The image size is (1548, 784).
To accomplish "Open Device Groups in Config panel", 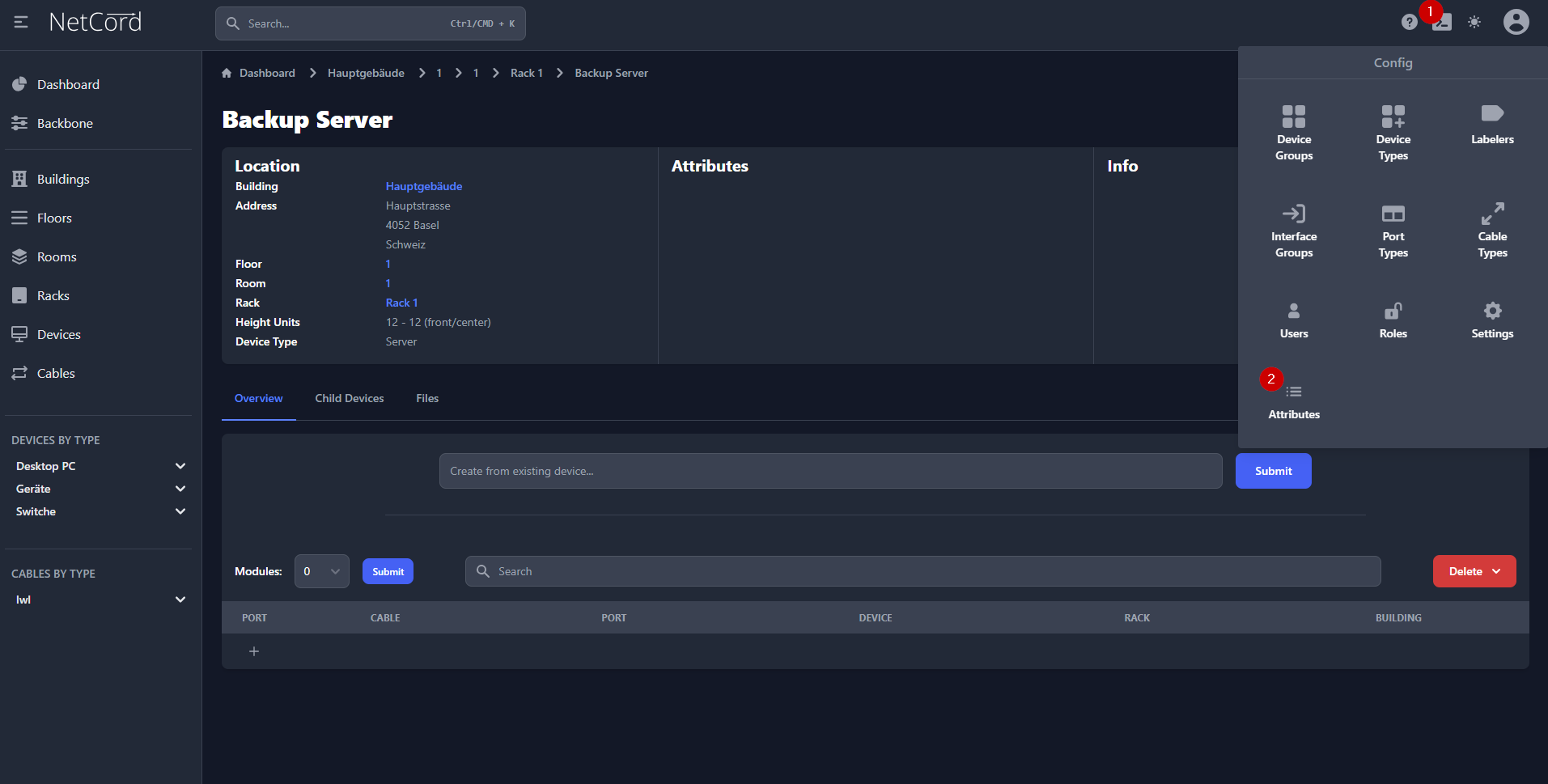I will coord(1293,133).
